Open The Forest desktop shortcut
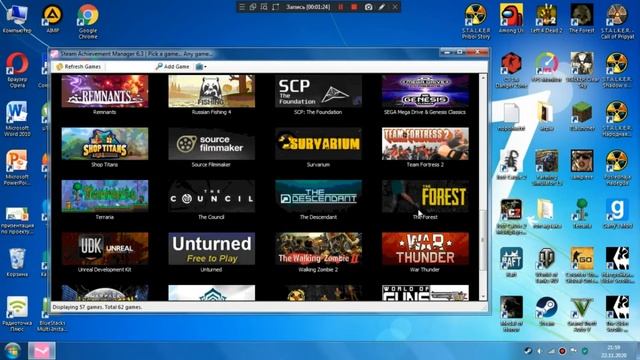 coord(582,18)
